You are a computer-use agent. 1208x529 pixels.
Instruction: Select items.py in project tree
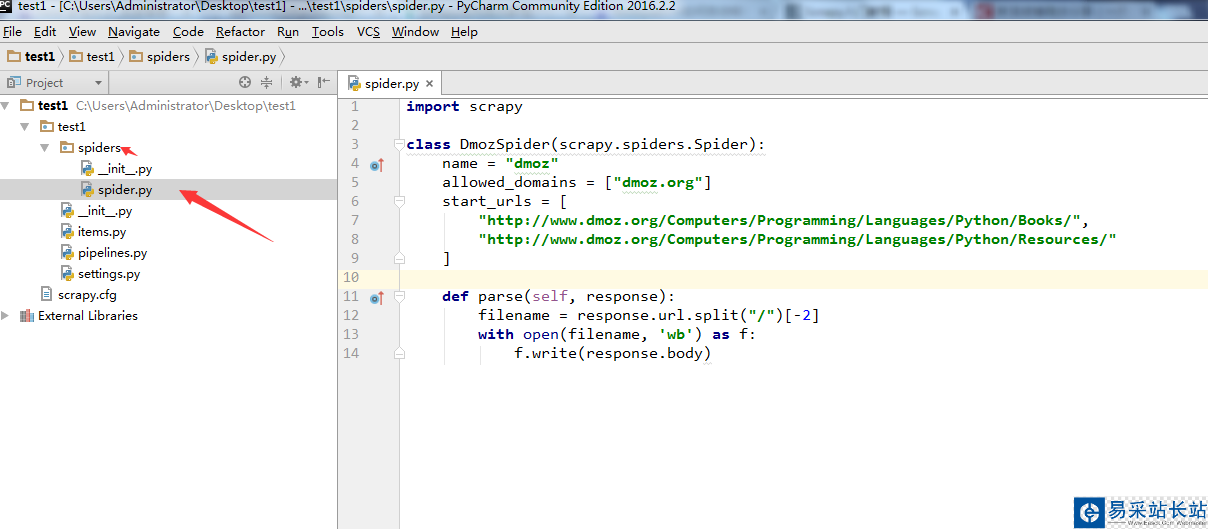(x=102, y=232)
